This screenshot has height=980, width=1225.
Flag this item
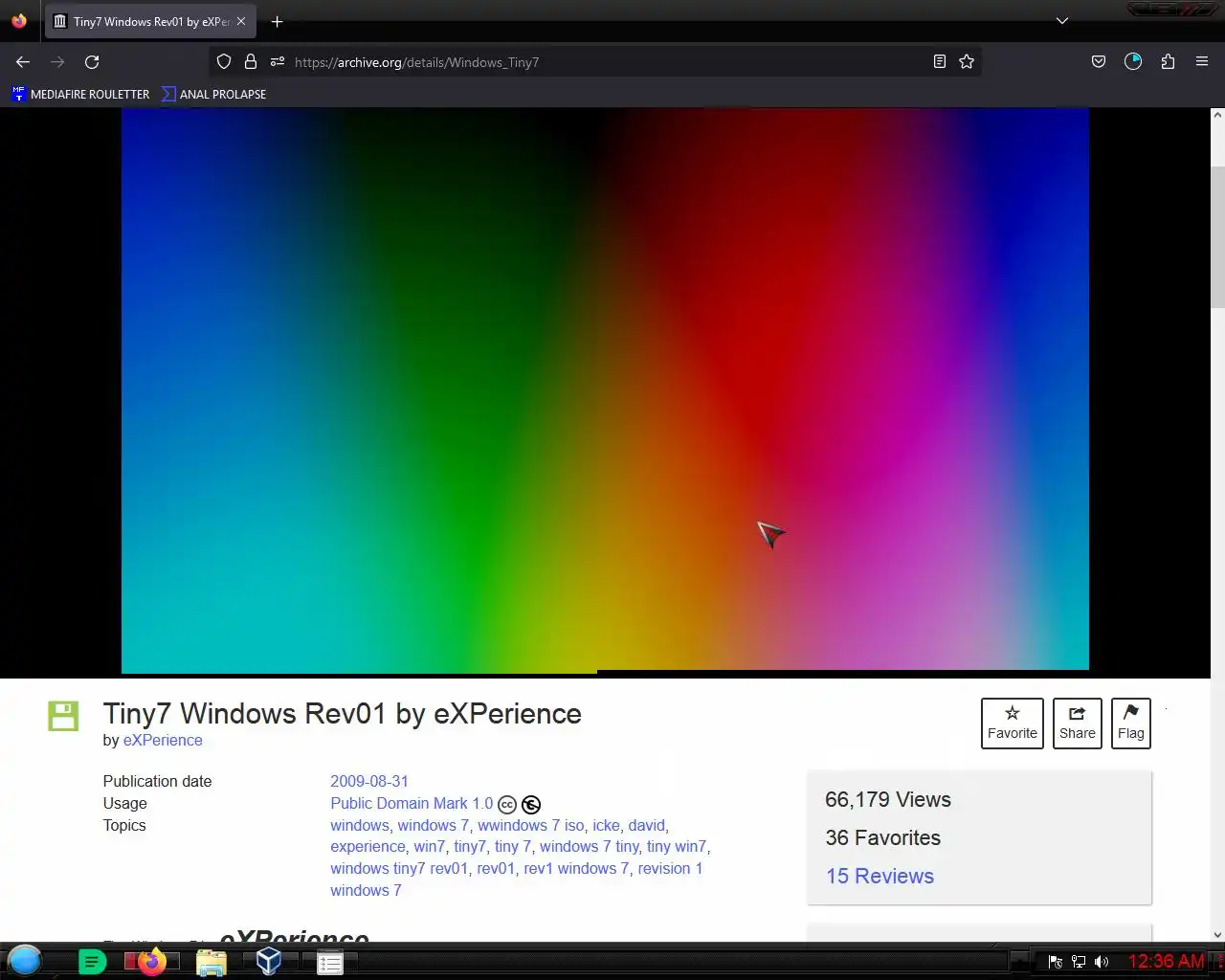point(1131,724)
